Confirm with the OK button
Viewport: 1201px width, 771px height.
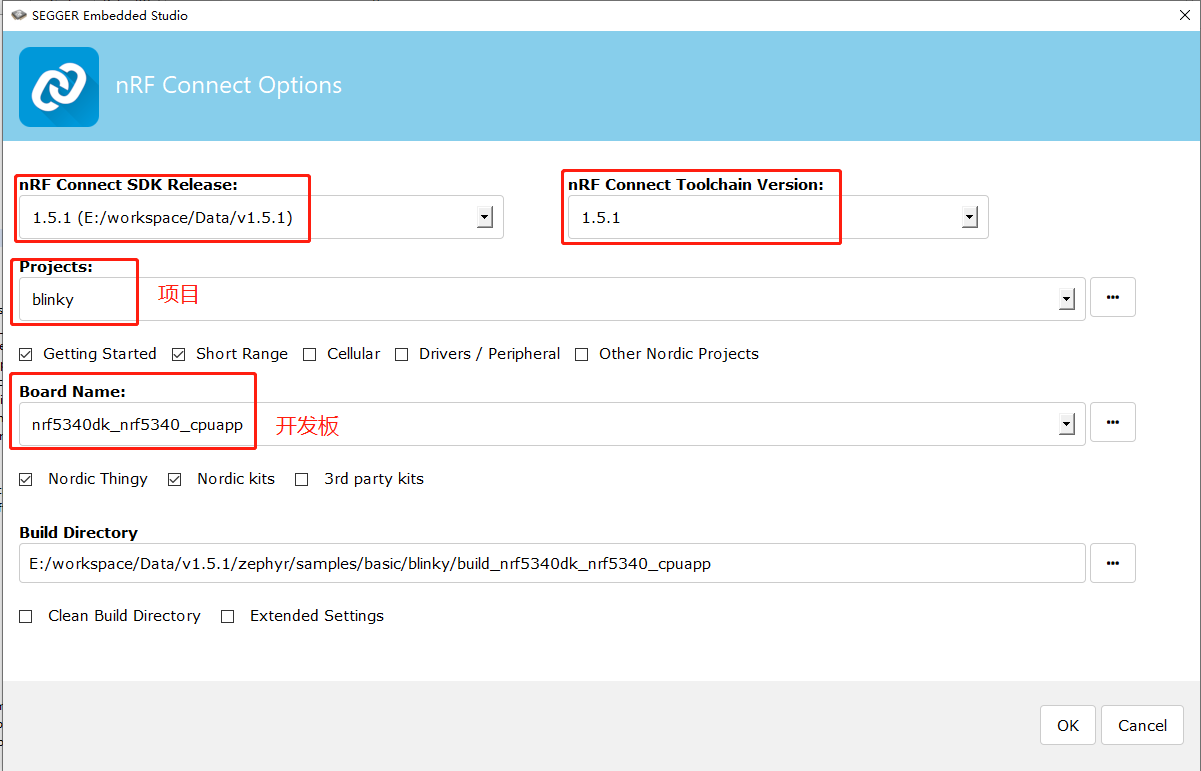(x=1068, y=725)
